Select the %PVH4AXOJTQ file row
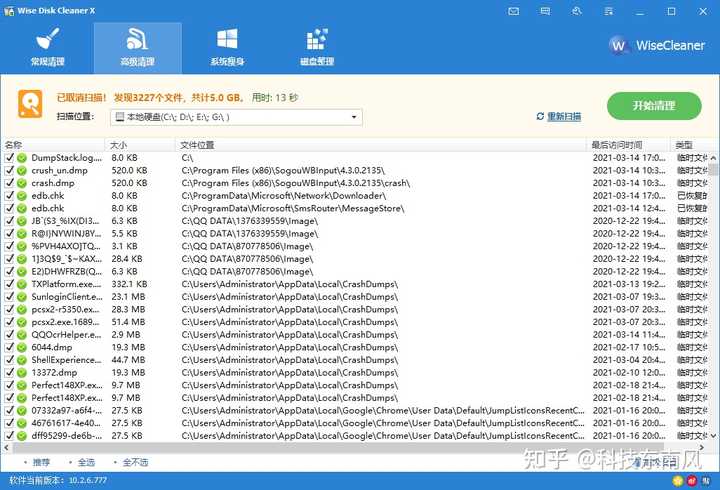The width and height of the screenshot is (720, 490). 356,246
